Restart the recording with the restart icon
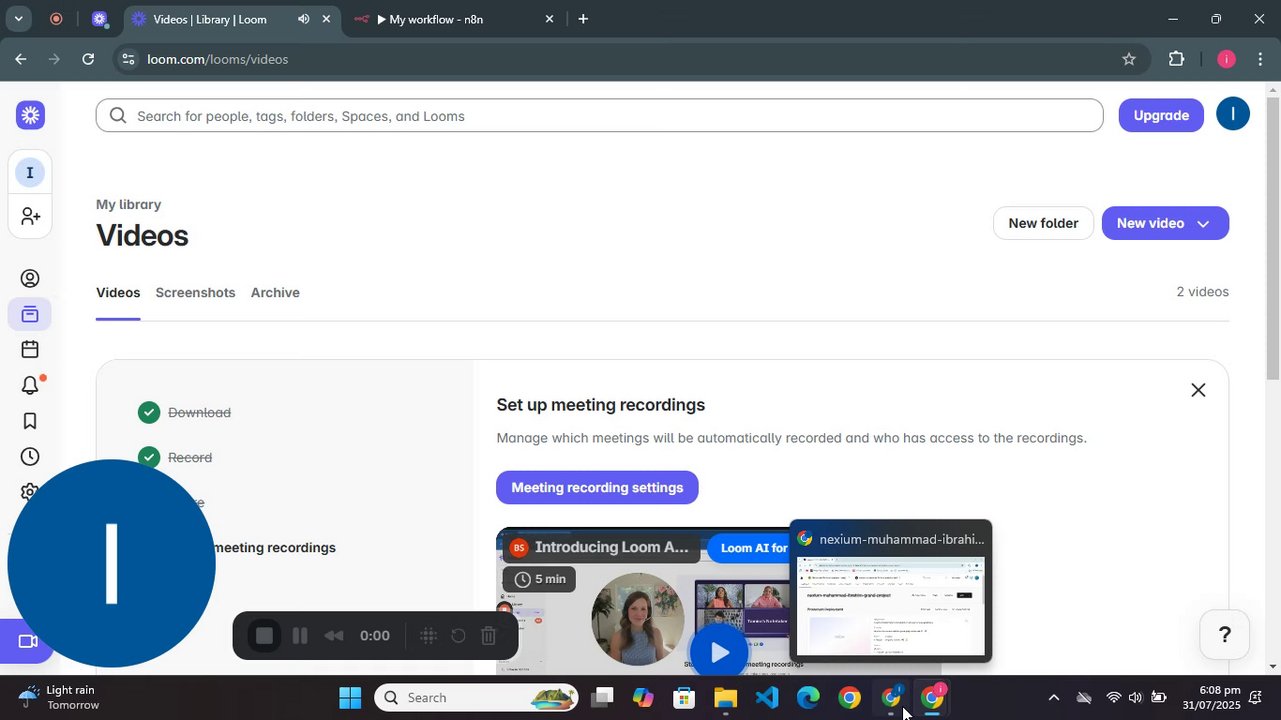The width and height of the screenshot is (1281, 720). (x=458, y=636)
